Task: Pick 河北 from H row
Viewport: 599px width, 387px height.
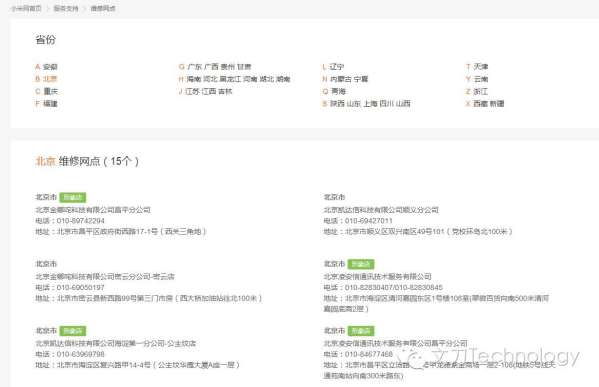Action: tap(210, 79)
